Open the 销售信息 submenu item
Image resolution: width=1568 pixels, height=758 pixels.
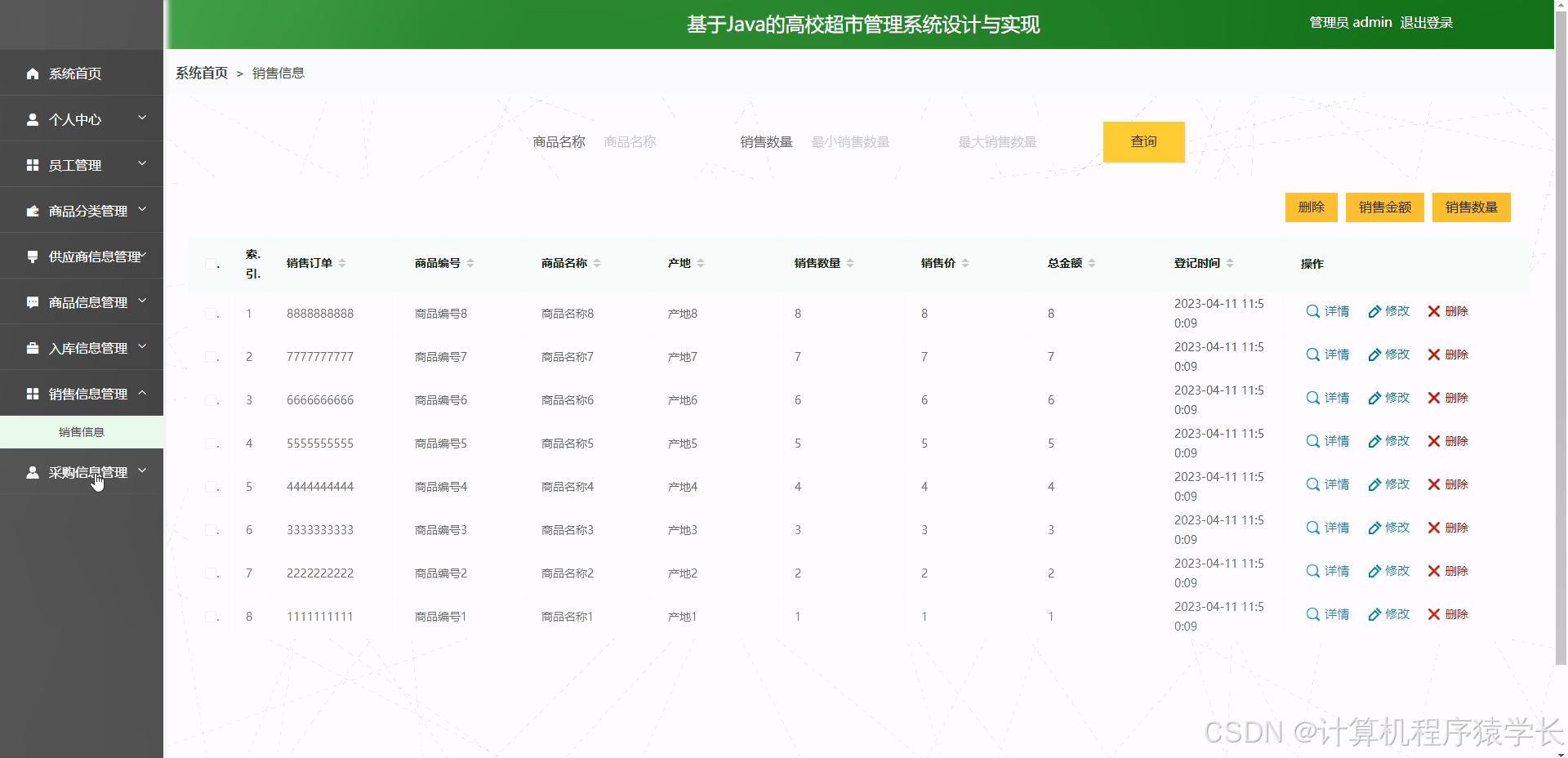pyautogui.click(x=81, y=432)
